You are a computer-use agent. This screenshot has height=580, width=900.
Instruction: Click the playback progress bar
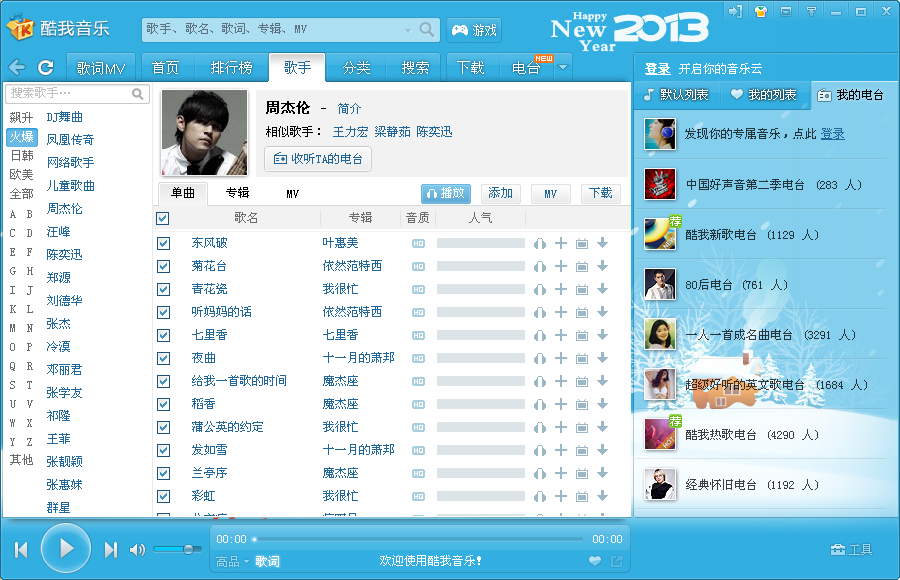418,539
